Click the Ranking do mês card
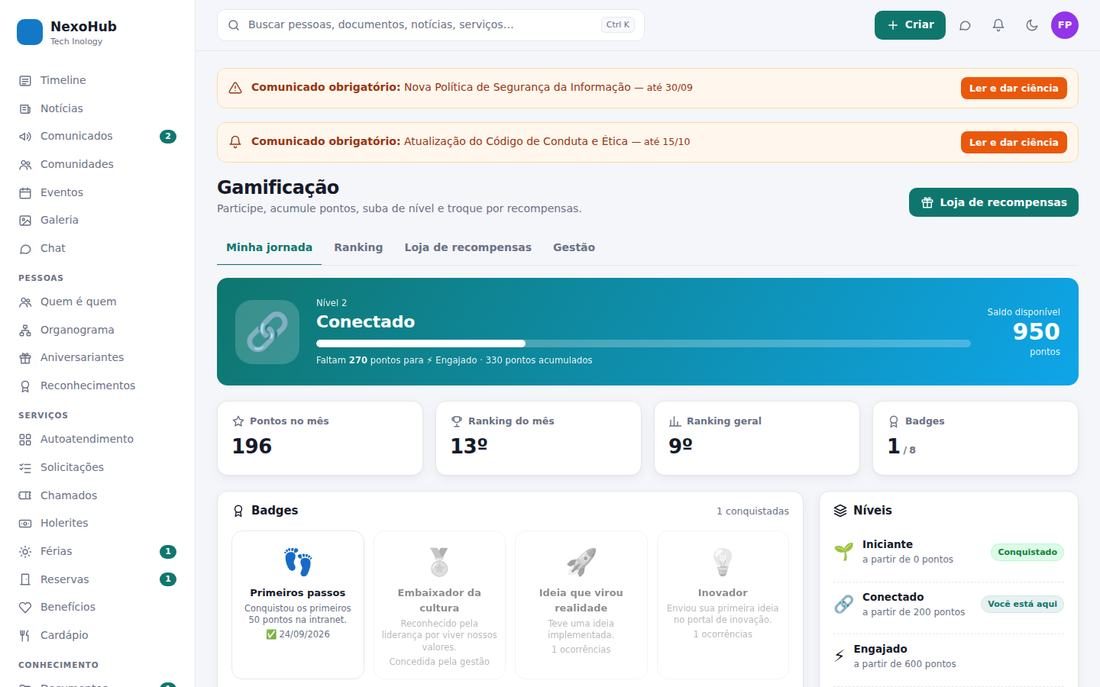Screen dimensions: 1100x687 pyautogui.click(x=538, y=438)
